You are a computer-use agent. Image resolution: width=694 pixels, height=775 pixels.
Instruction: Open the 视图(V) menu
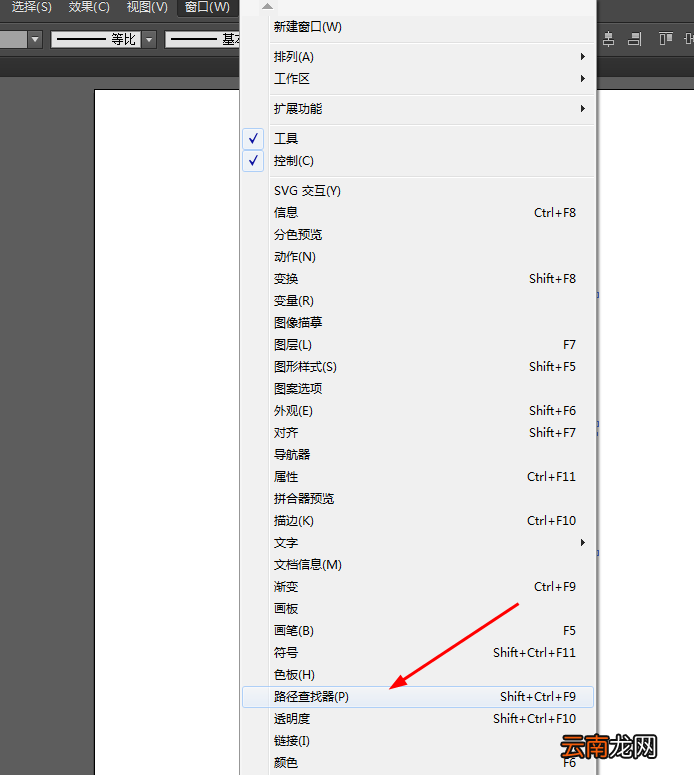[147, 7]
